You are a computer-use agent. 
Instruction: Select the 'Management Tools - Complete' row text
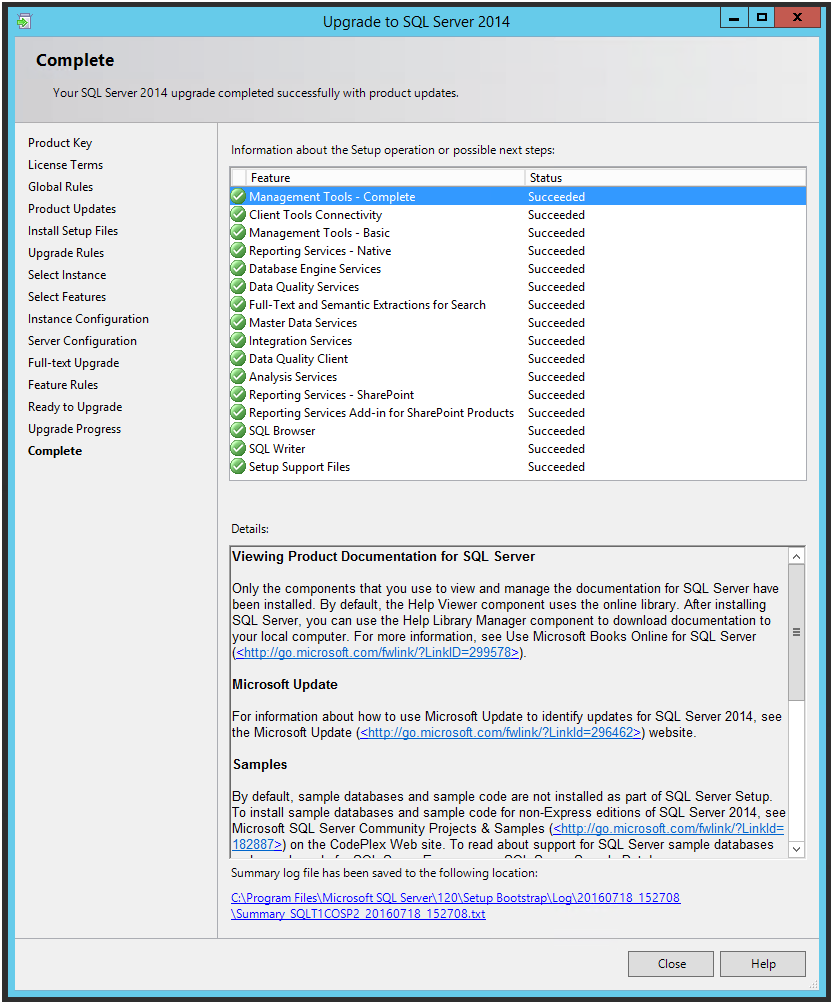pos(332,197)
